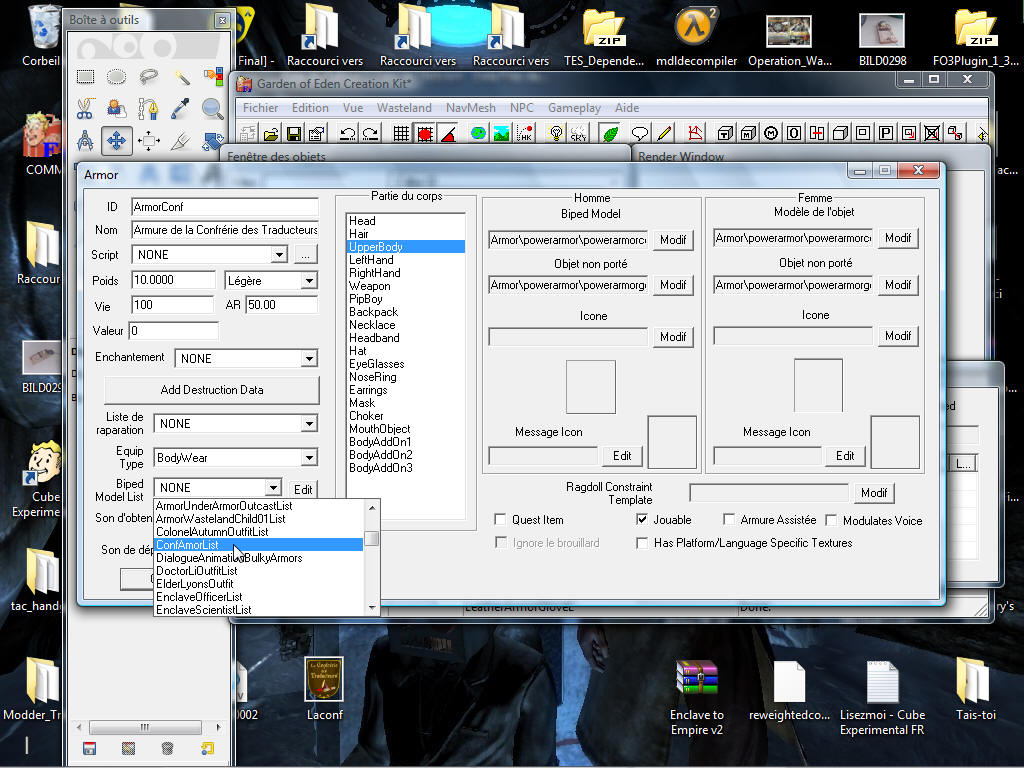This screenshot has width=1024, height=768.
Task: Open the Laconf desktop icon
Action: 325,689
